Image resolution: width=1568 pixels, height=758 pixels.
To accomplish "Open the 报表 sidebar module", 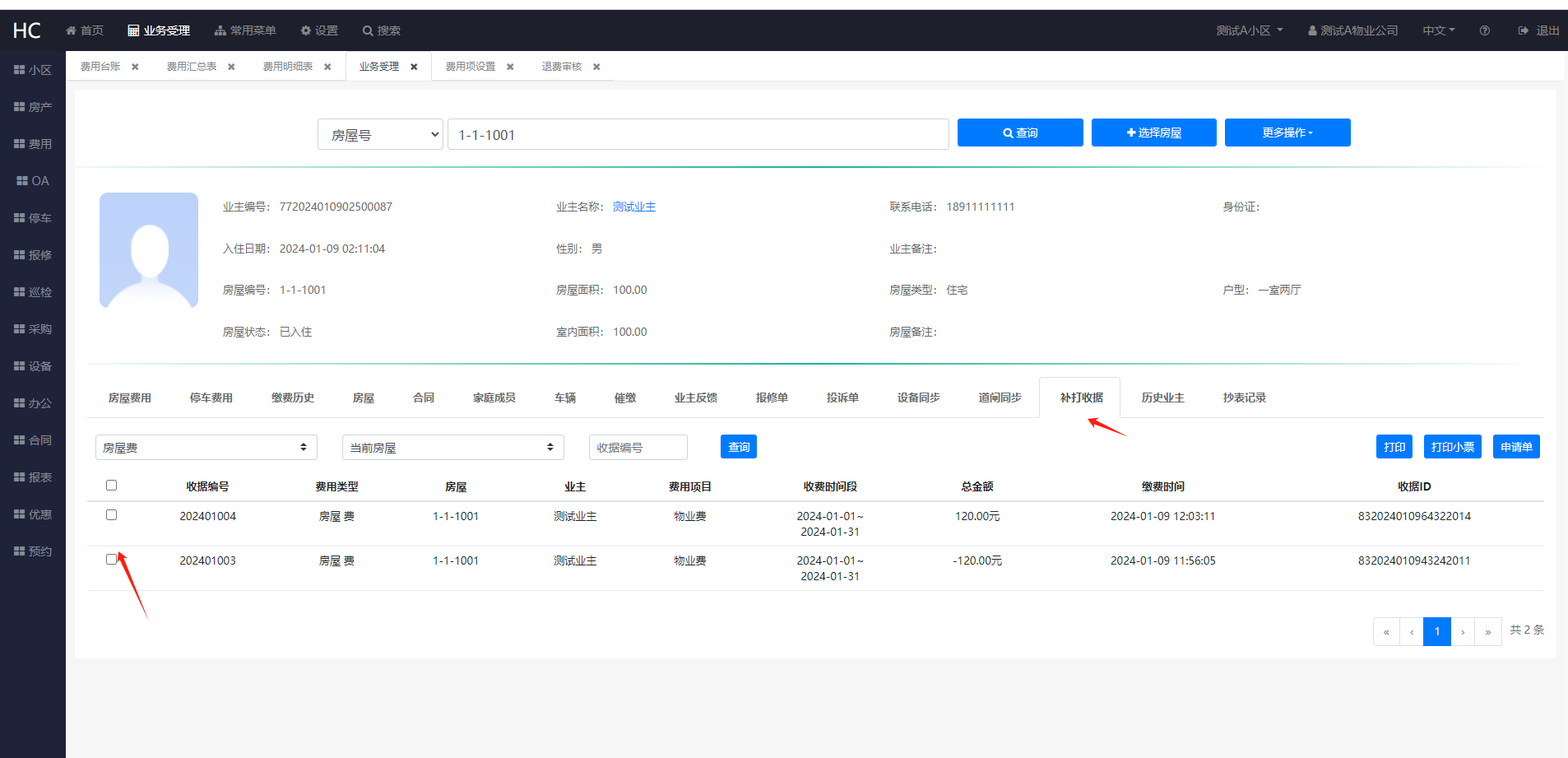I will pos(33,477).
